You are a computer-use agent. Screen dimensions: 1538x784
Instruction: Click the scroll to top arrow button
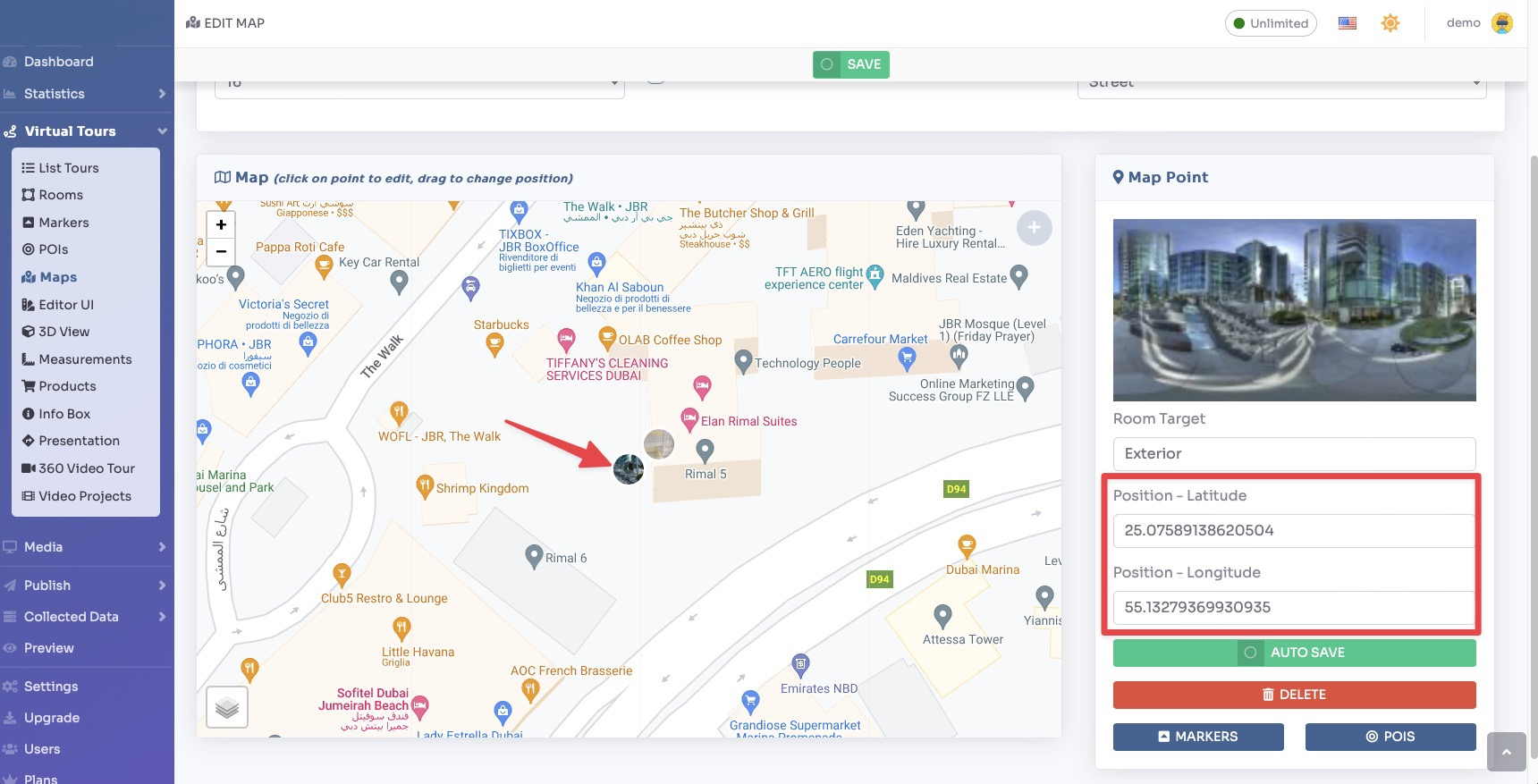(1507, 752)
